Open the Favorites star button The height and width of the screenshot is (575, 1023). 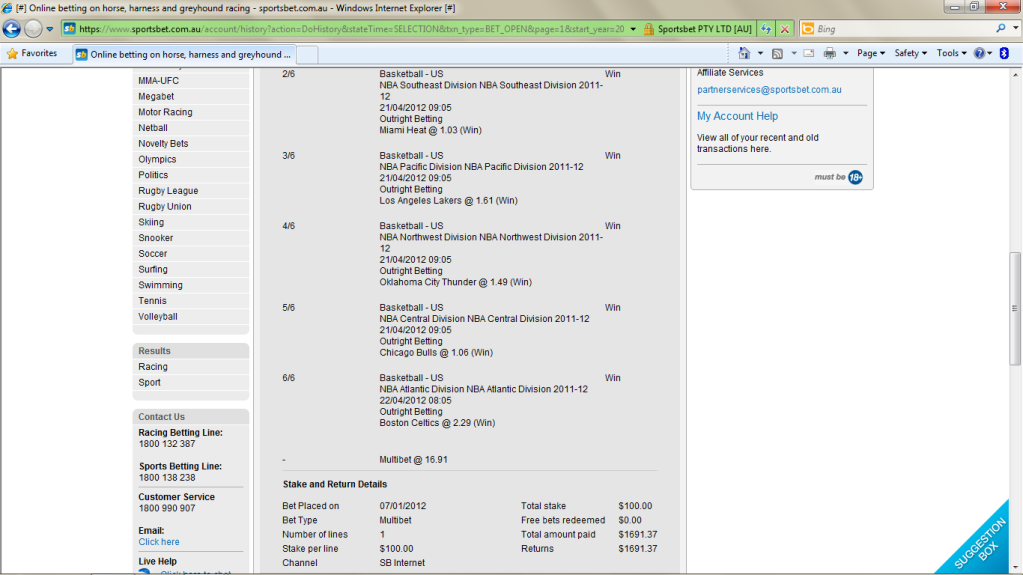pyautogui.click(x=32, y=54)
